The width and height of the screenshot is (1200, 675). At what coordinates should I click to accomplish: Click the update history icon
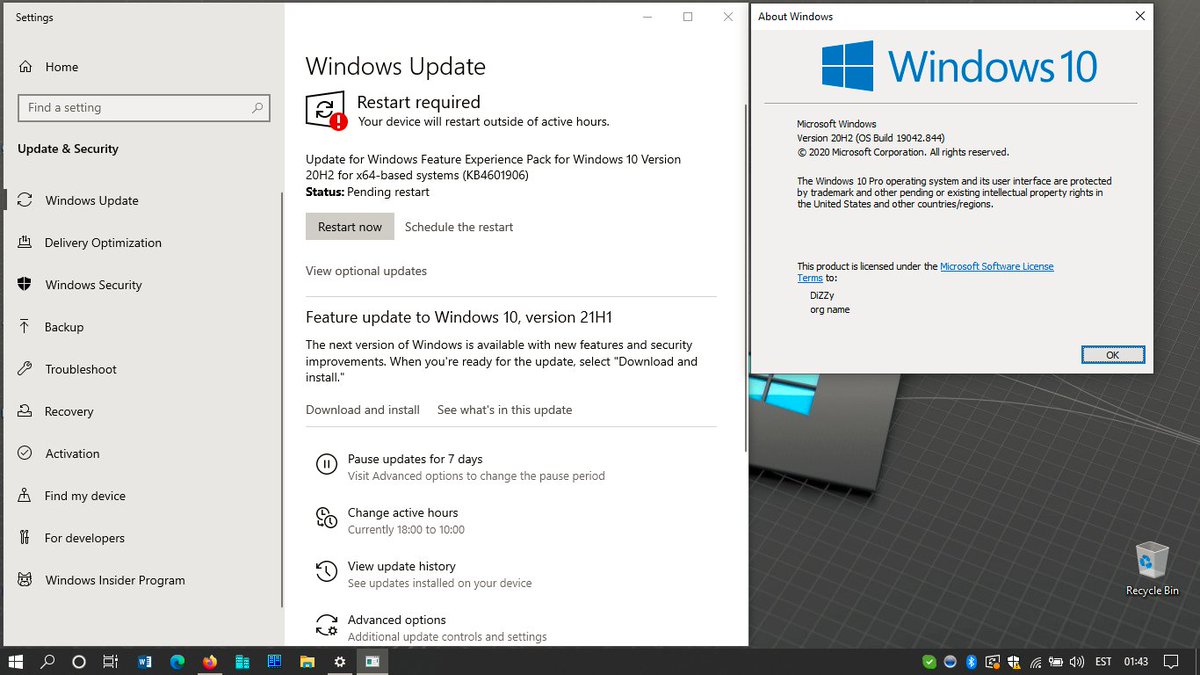(x=326, y=571)
